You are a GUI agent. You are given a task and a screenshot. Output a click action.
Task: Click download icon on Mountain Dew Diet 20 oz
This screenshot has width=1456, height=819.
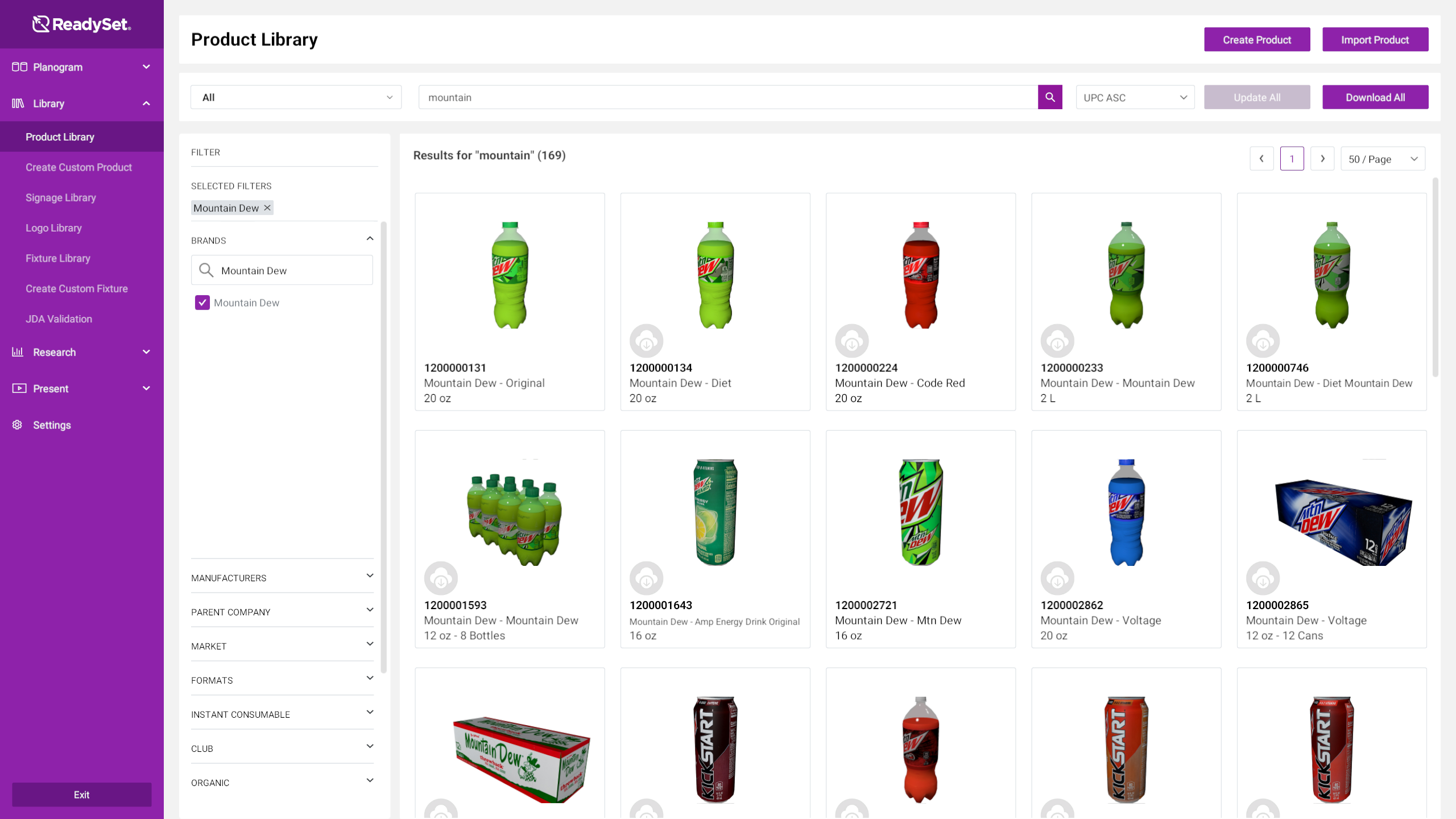(646, 342)
